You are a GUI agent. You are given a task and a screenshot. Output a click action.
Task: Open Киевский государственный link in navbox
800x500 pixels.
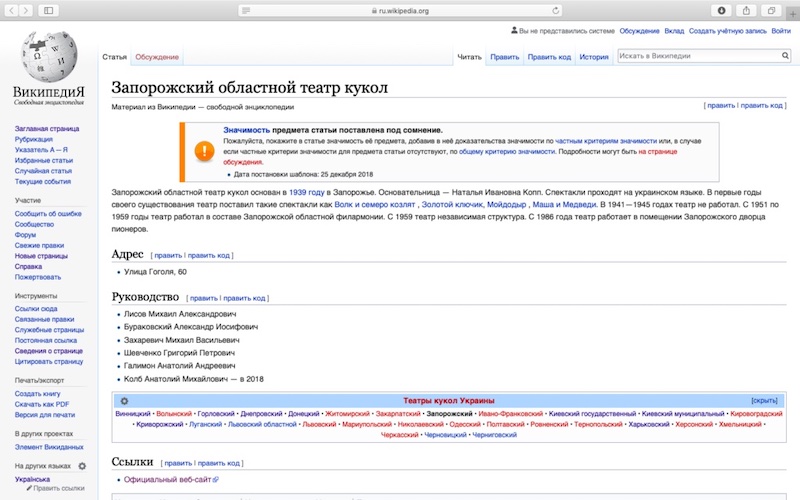coord(592,414)
